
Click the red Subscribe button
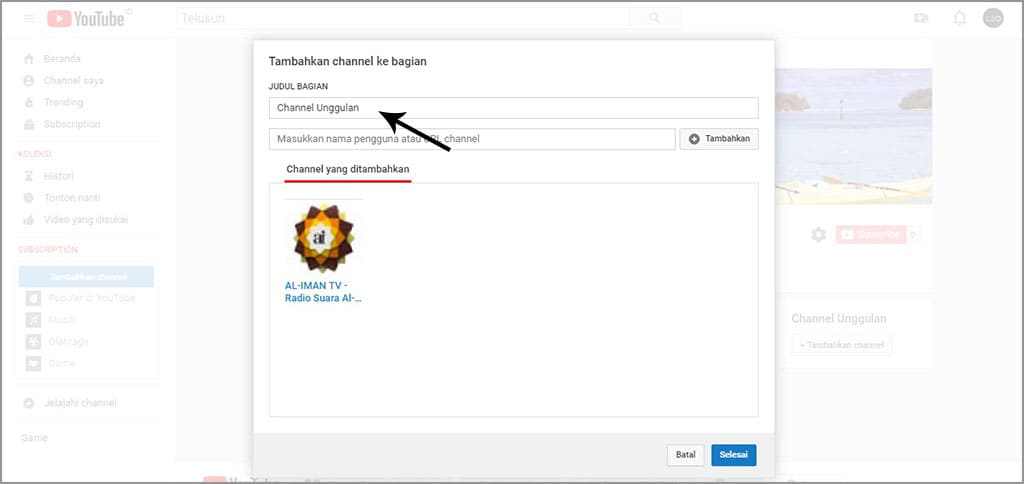(871, 234)
